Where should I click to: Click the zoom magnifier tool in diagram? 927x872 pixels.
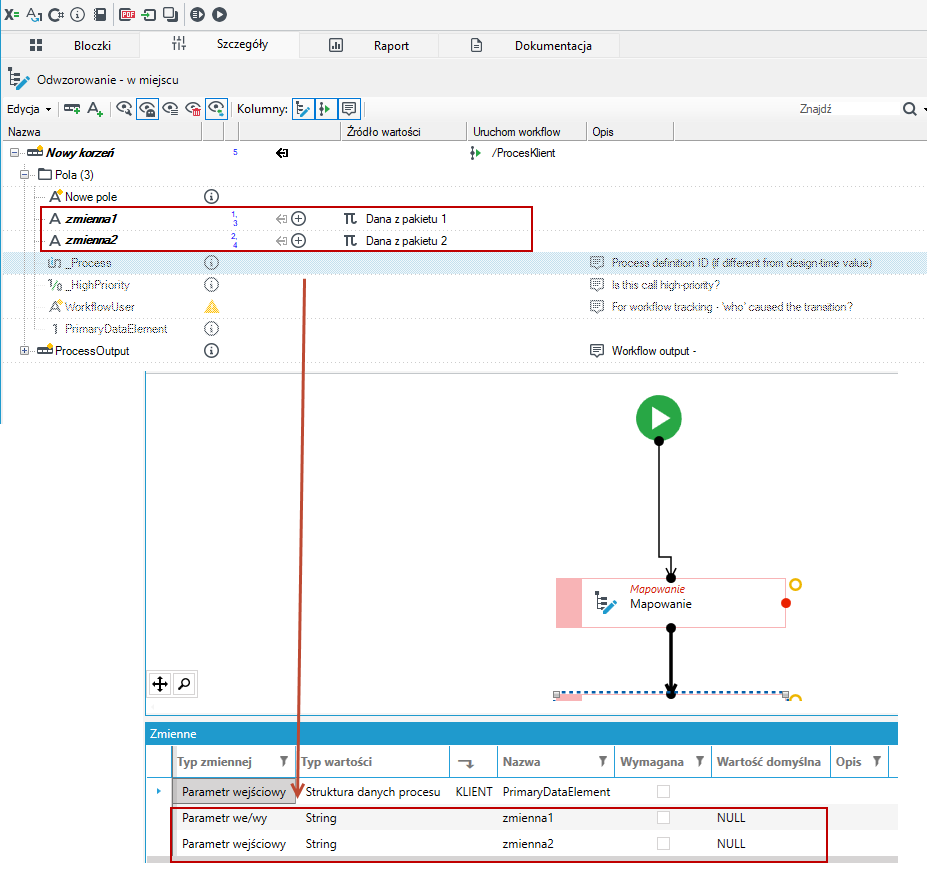[184, 684]
